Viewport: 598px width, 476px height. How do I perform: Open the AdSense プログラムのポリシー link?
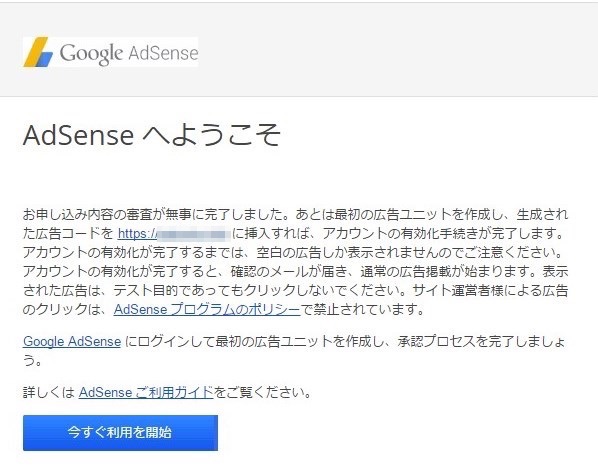(x=207, y=309)
